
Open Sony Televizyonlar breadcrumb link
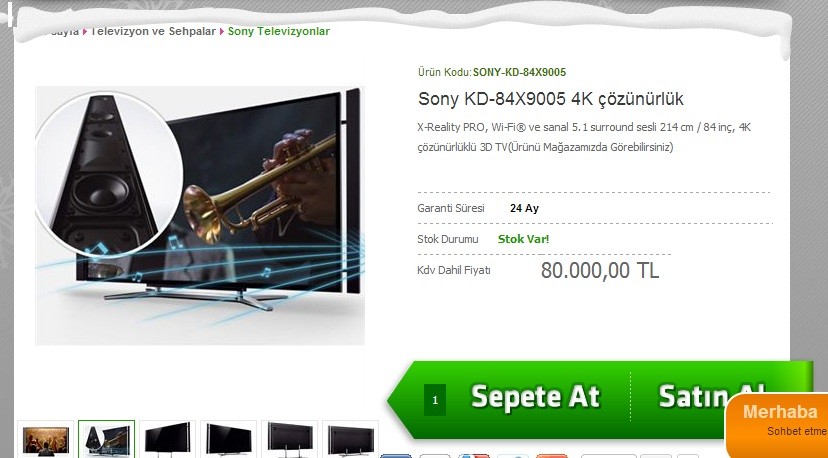coord(279,31)
